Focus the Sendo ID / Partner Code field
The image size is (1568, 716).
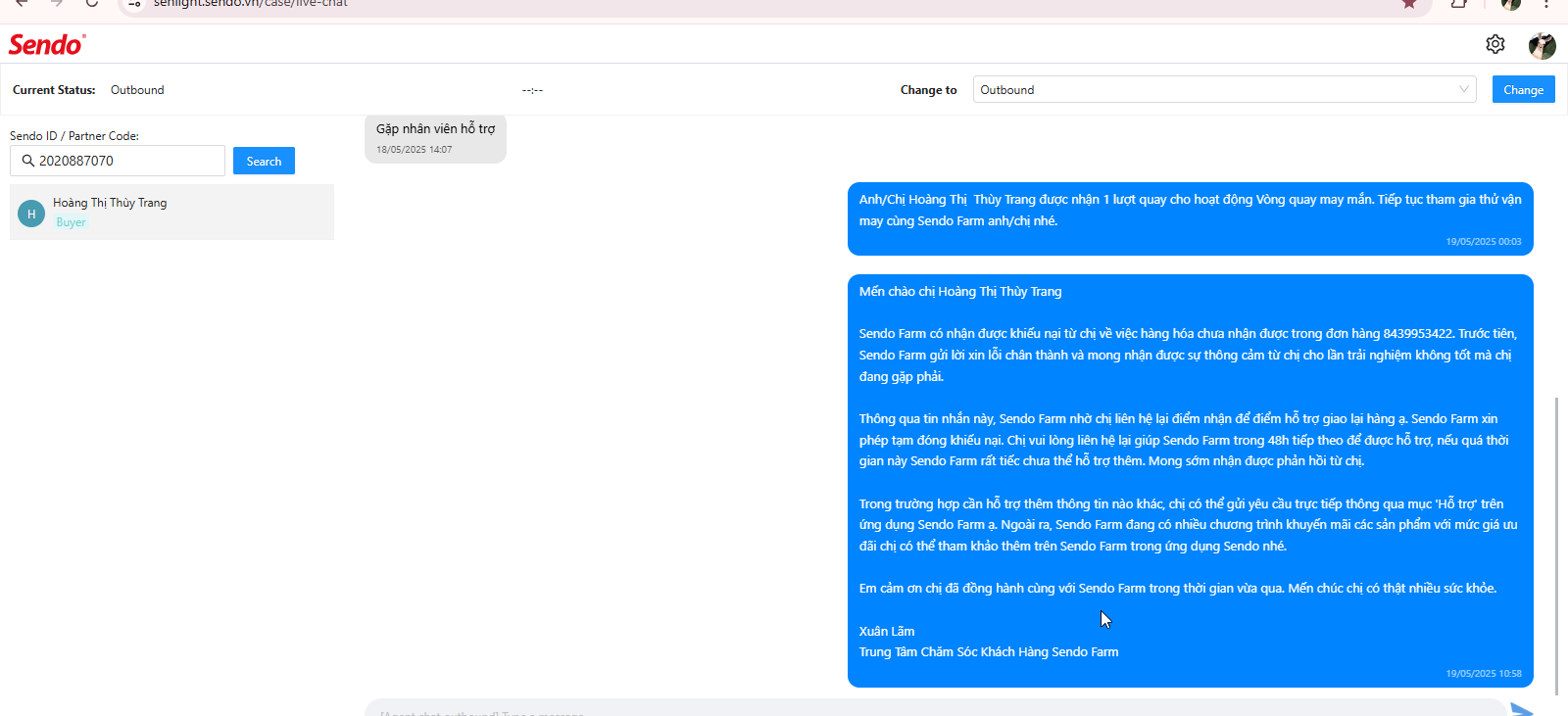coord(118,161)
